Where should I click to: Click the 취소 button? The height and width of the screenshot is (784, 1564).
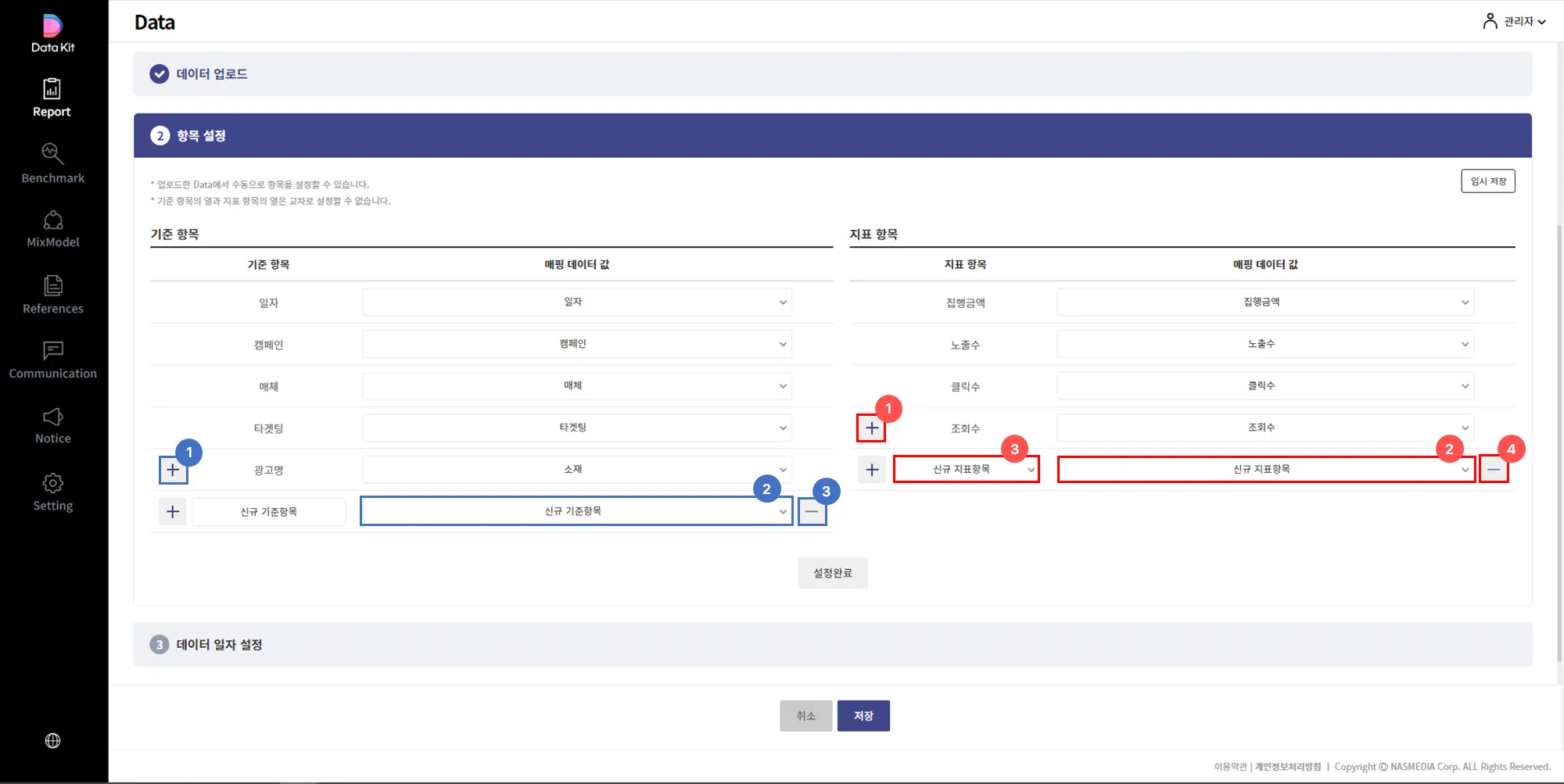click(806, 716)
